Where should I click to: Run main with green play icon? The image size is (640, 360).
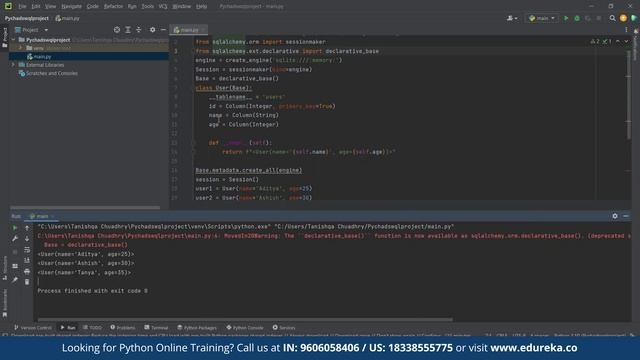pyautogui.click(x=566, y=18)
